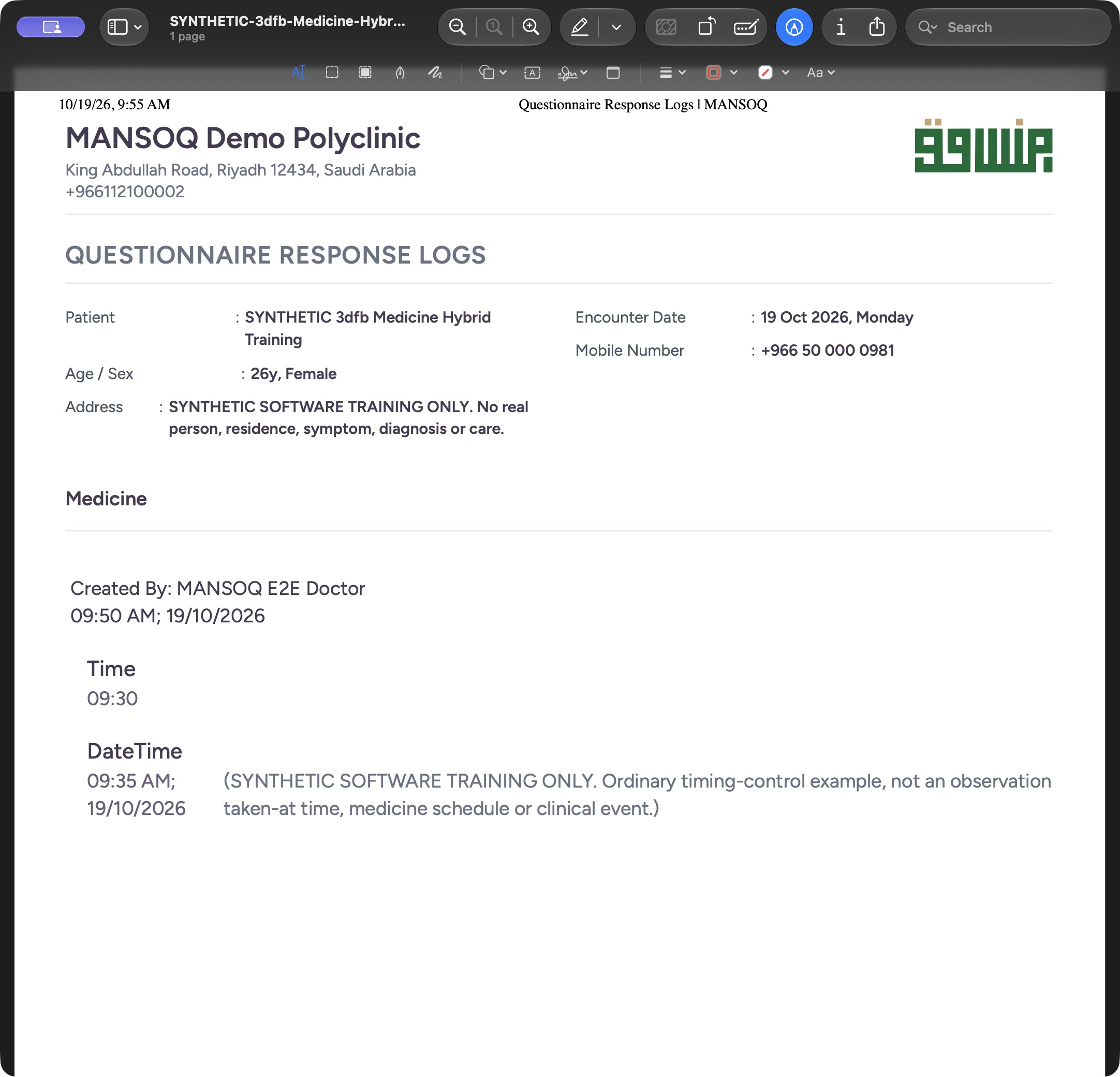
Task: Click the Zoom Out magnifier icon
Action: [x=457, y=27]
